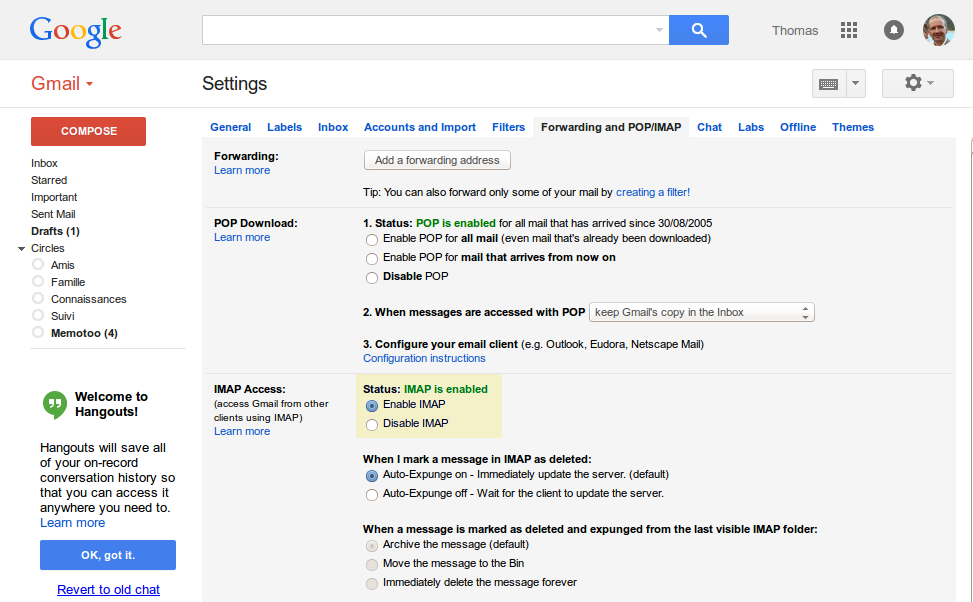Open the Gmail product dropdown
This screenshot has width=973, height=602.
pyautogui.click(x=62, y=83)
